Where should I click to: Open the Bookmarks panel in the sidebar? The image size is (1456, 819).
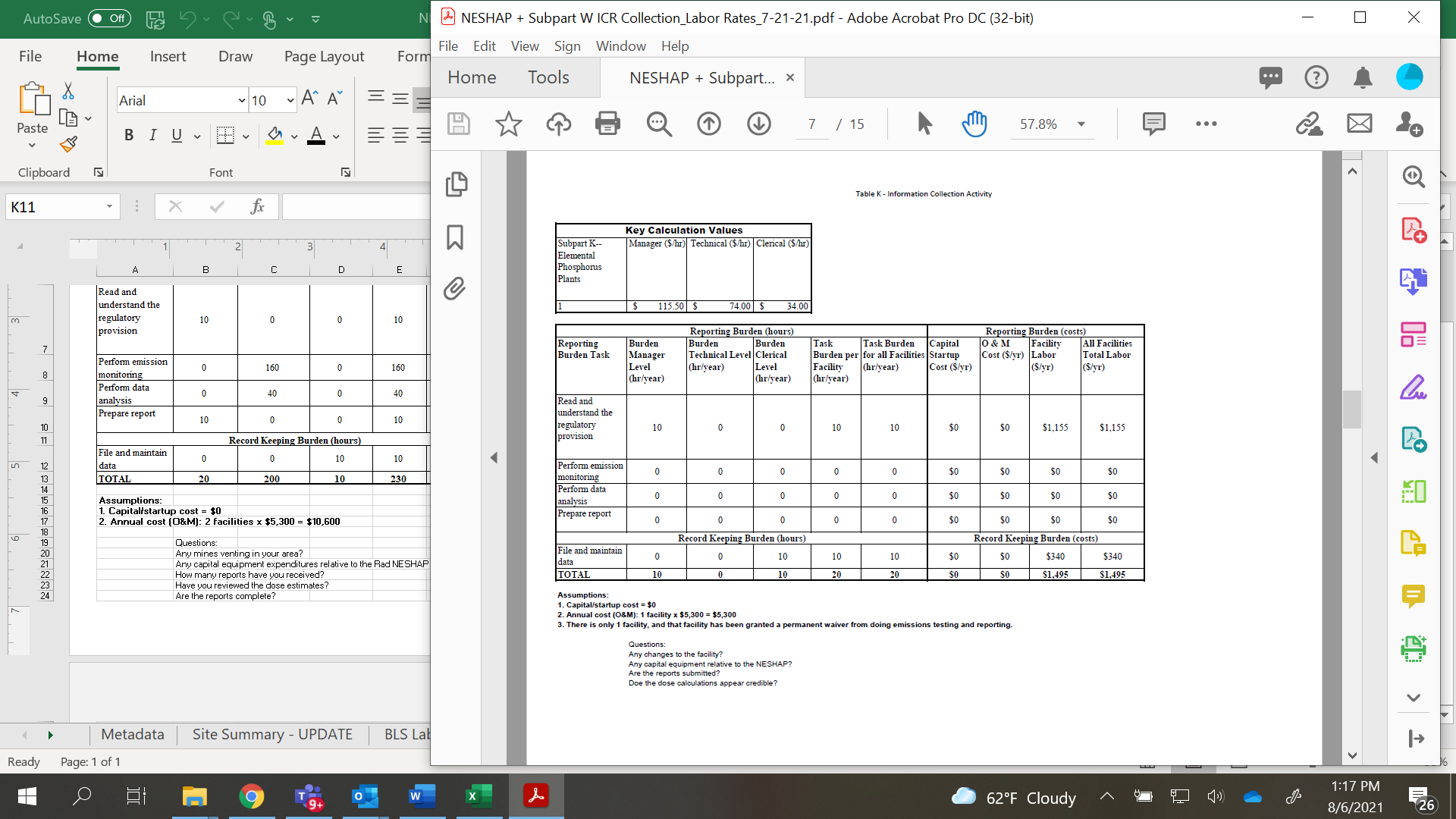455,237
